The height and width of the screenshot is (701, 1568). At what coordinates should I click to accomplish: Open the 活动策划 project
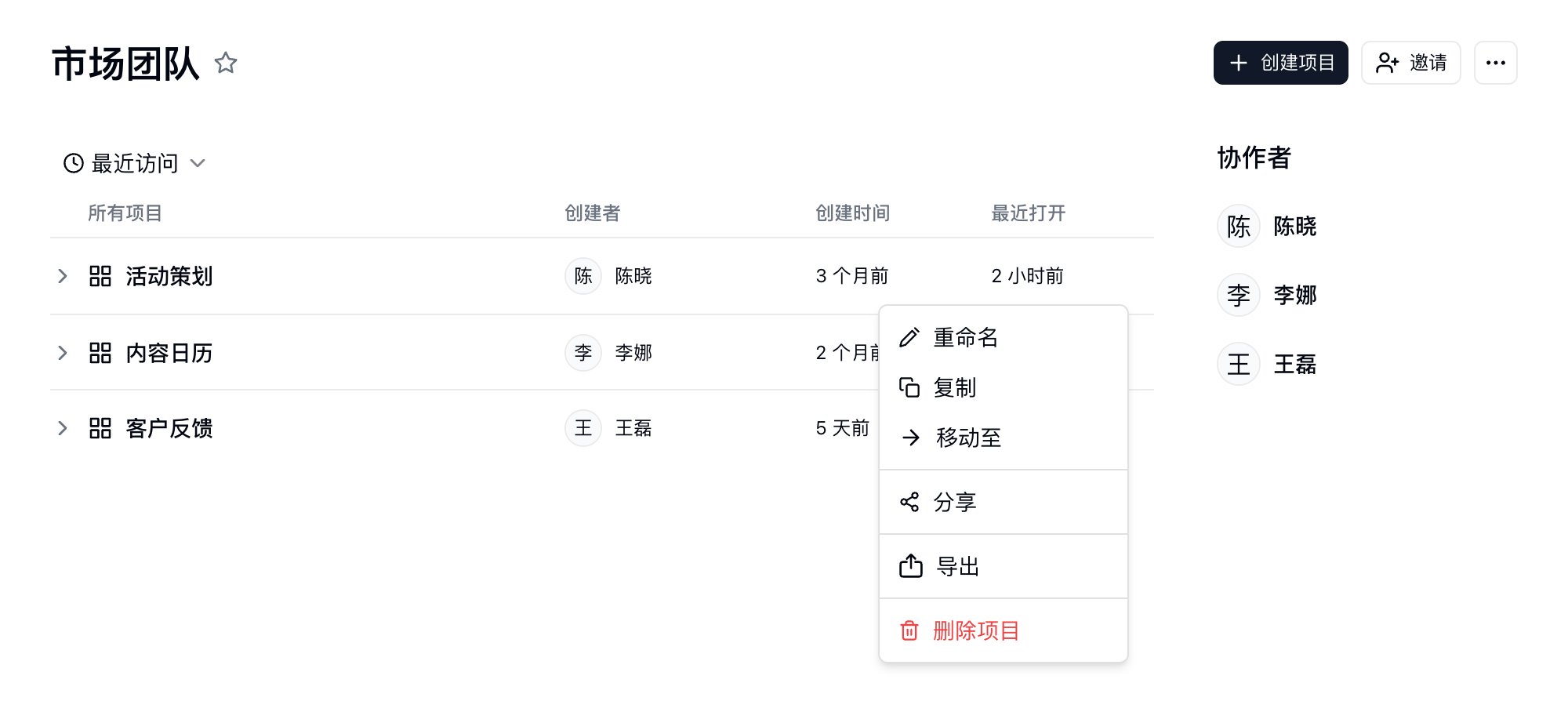pos(169,276)
